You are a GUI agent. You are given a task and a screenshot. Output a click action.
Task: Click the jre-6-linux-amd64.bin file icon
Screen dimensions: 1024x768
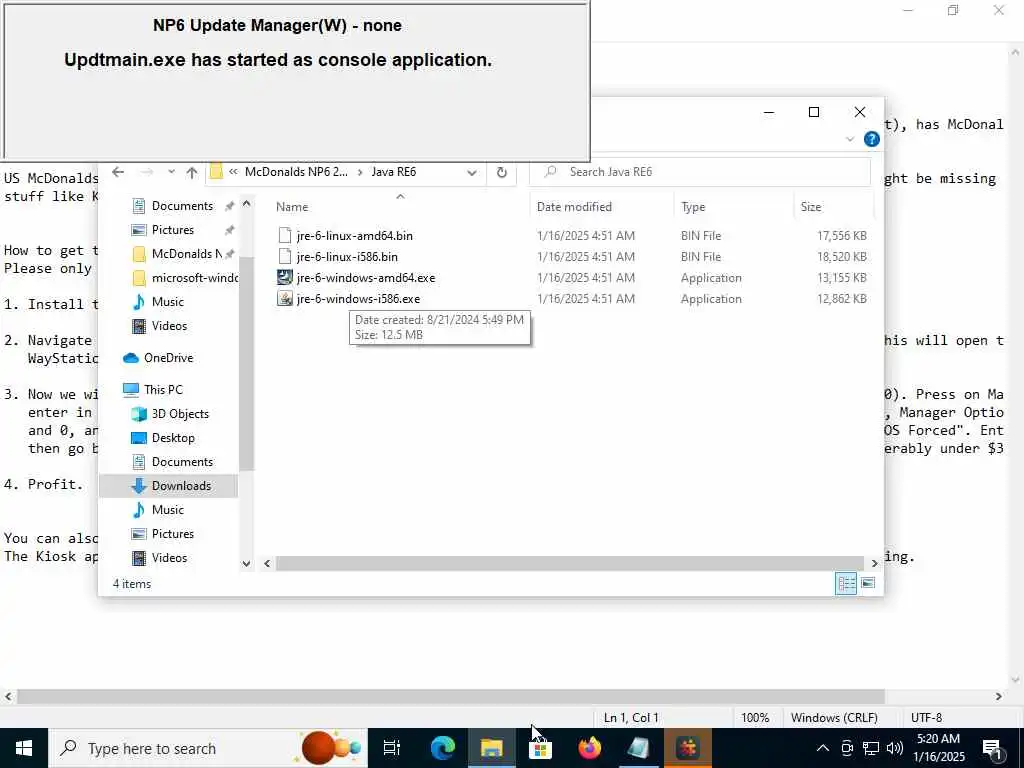284,236
